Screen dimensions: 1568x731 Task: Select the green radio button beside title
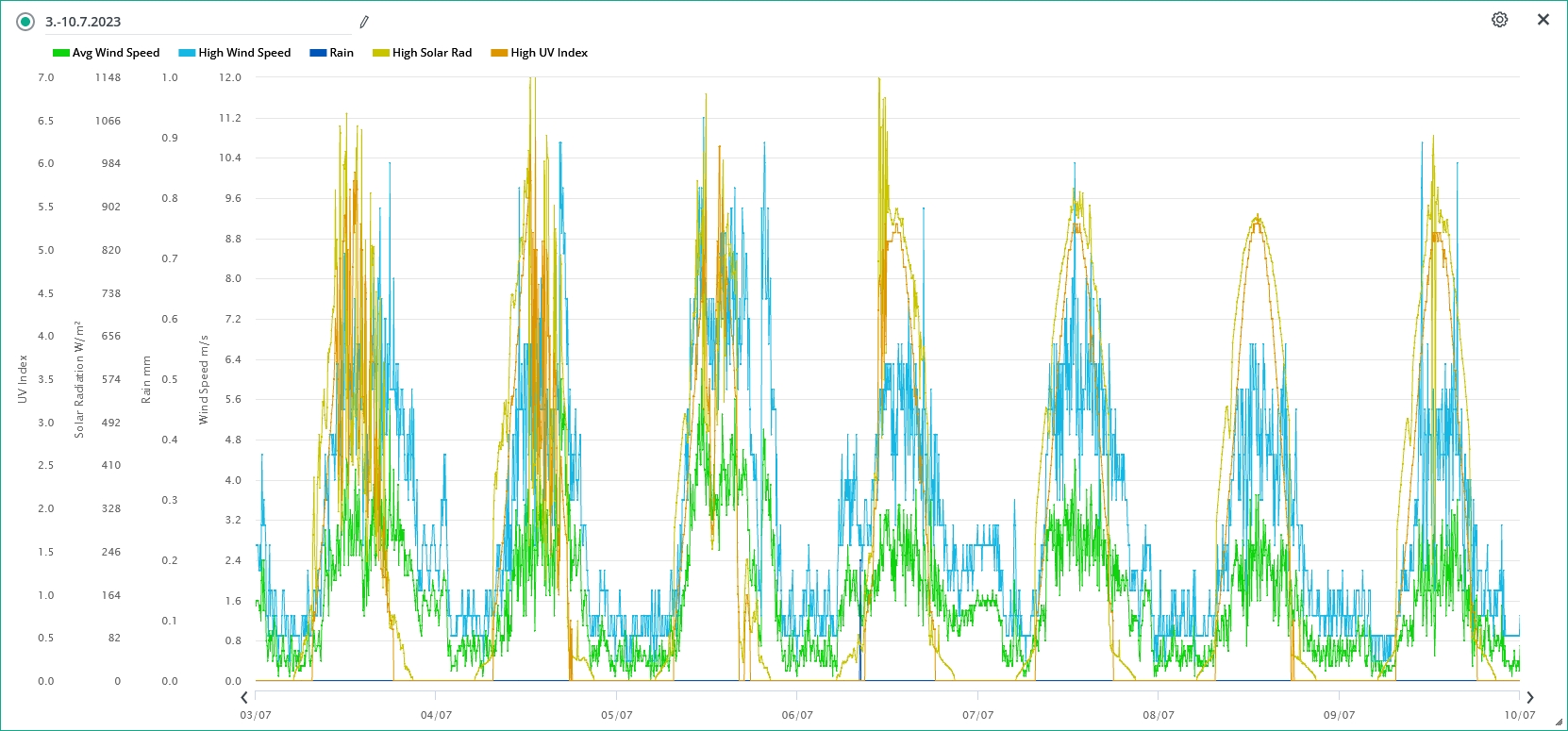(x=25, y=22)
